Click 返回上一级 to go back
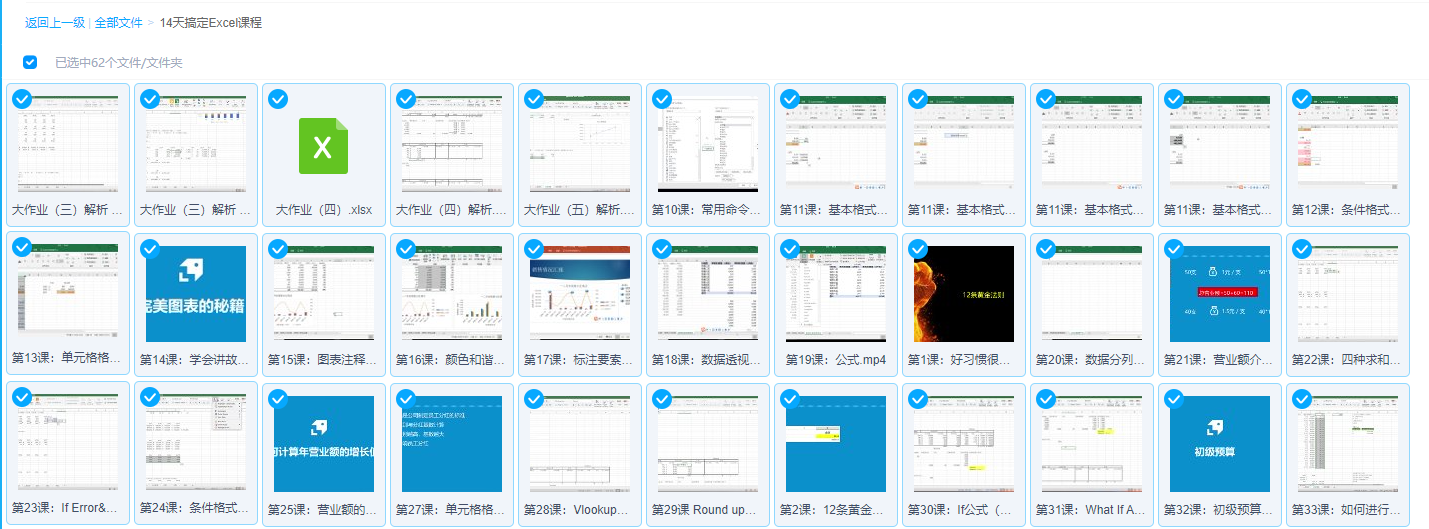 point(54,22)
